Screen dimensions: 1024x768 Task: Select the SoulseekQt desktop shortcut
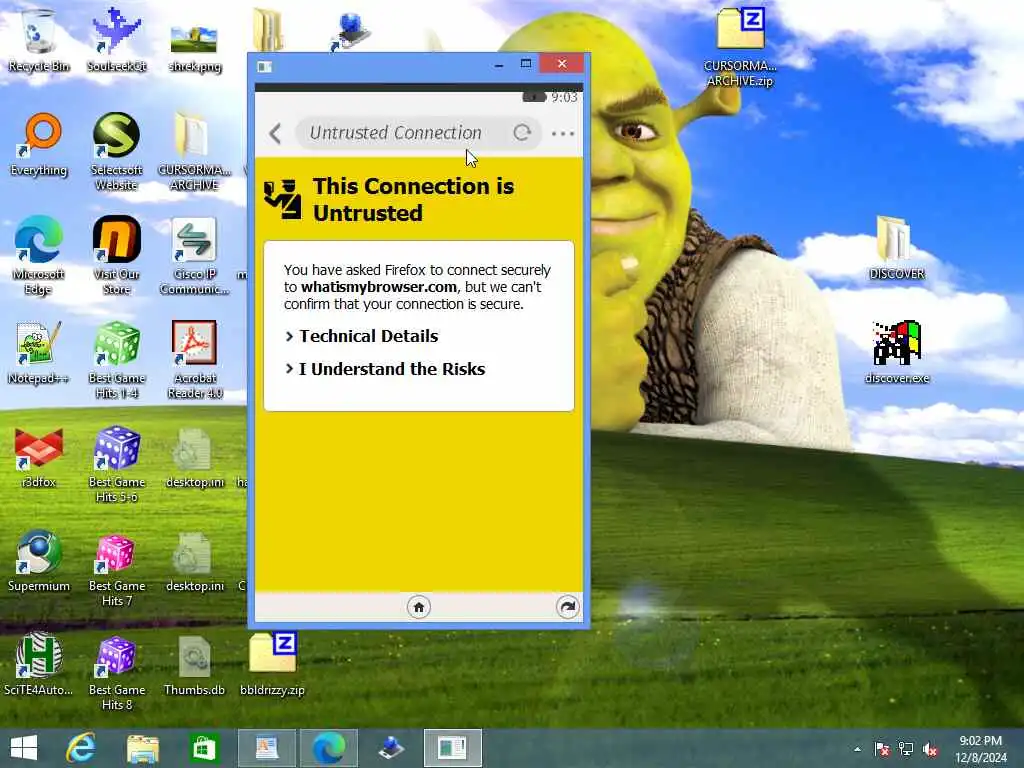click(116, 40)
